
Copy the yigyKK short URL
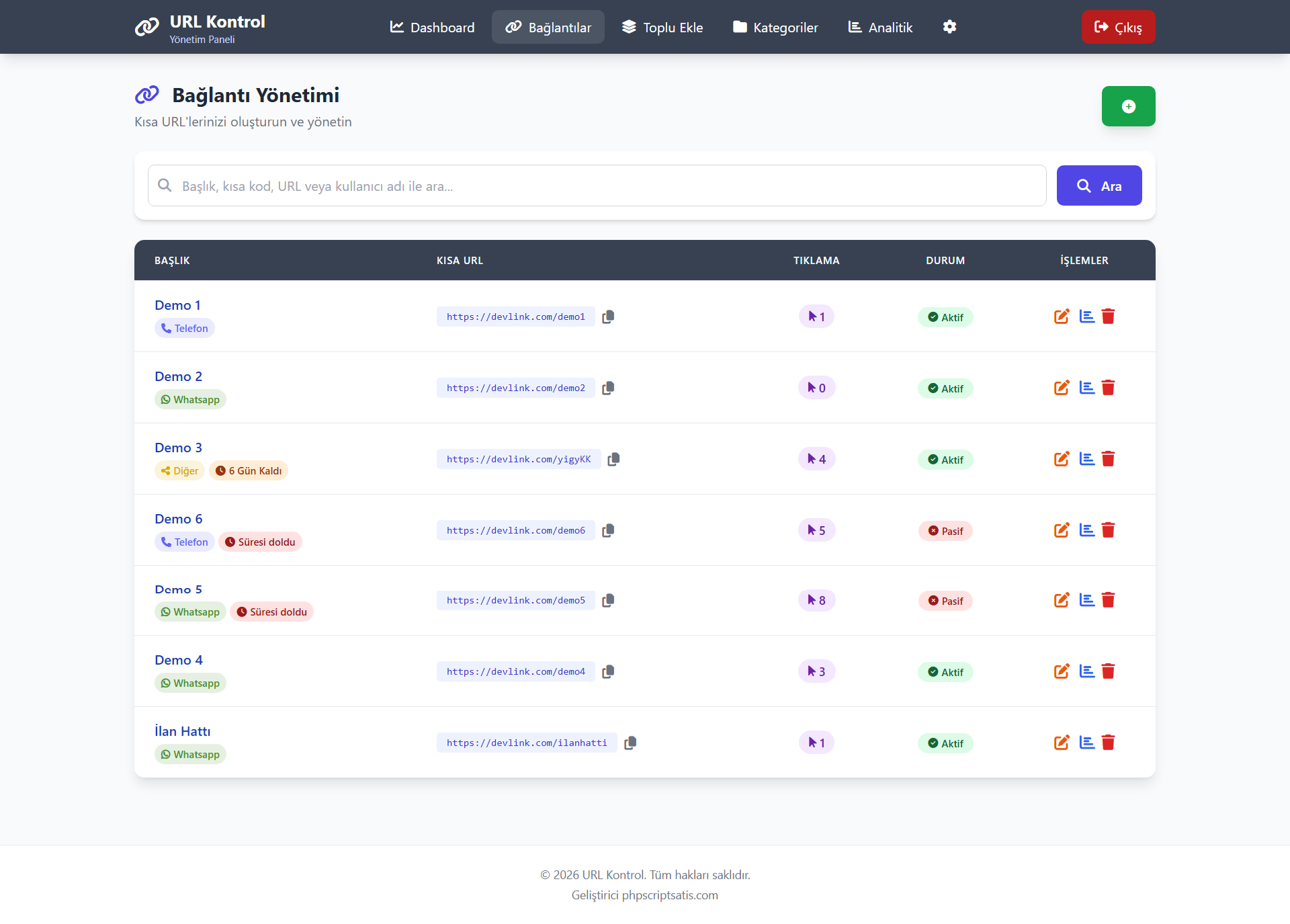613,459
